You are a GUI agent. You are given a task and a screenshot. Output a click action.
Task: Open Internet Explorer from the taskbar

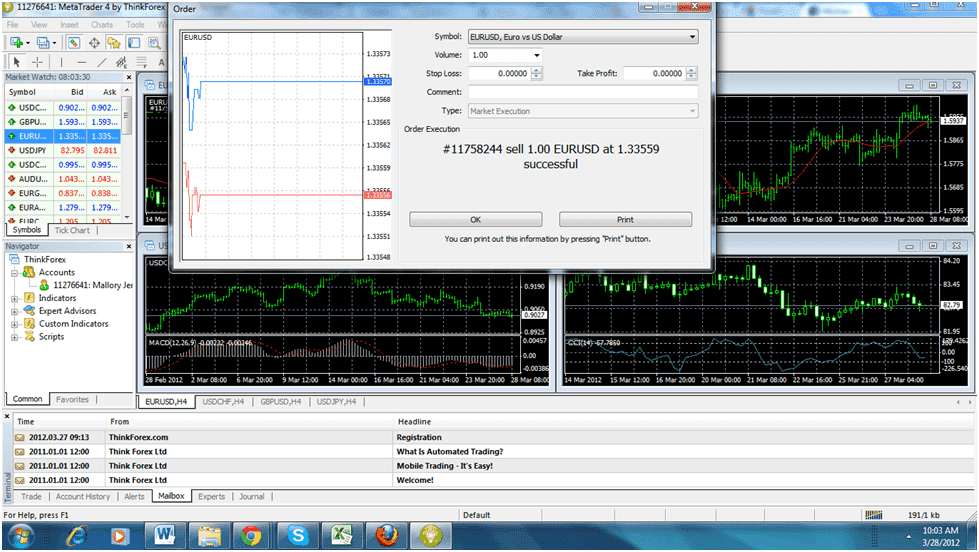[76, 536]
